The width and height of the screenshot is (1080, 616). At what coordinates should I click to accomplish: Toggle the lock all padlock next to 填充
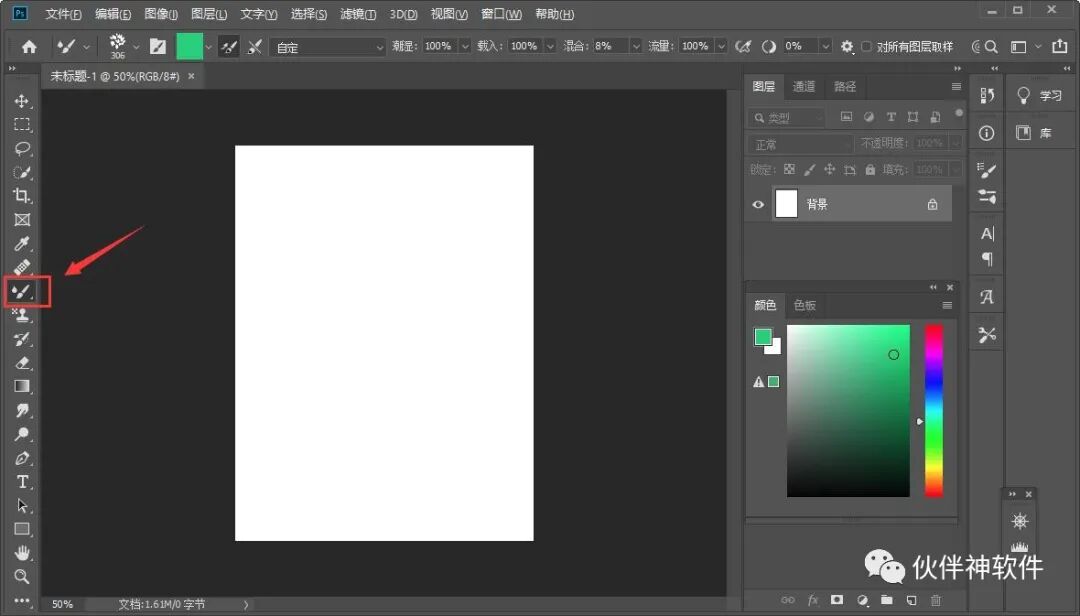[x=870, y=170]
